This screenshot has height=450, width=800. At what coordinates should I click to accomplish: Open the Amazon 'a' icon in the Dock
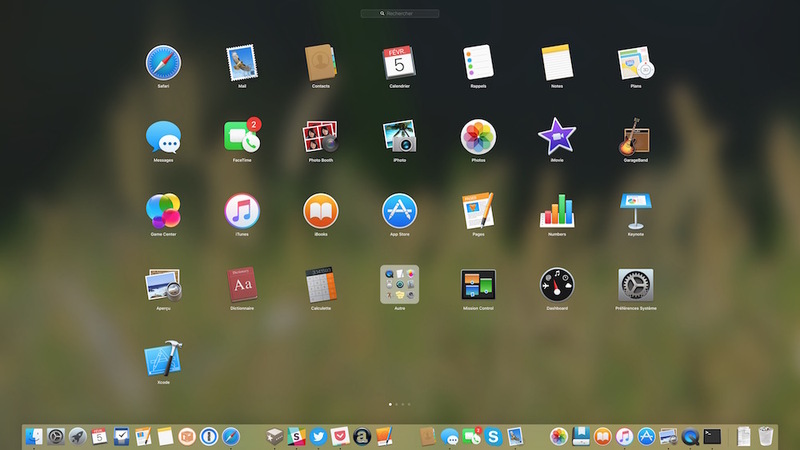click(x=362, y=437)
